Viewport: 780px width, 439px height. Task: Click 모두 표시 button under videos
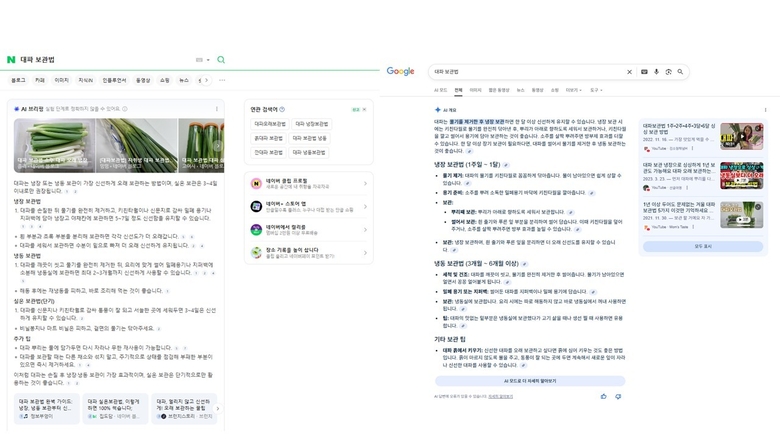tap(703, 246)
